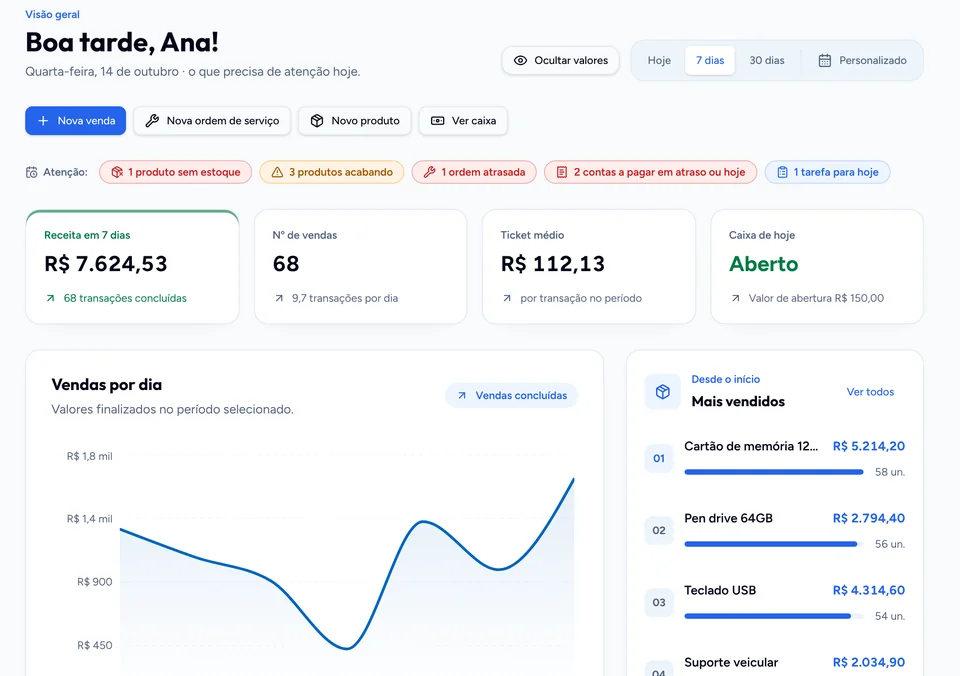Click the arrow icon beside Valor de abertura
Screen dimensions: 960x676
tap(735, 298)
